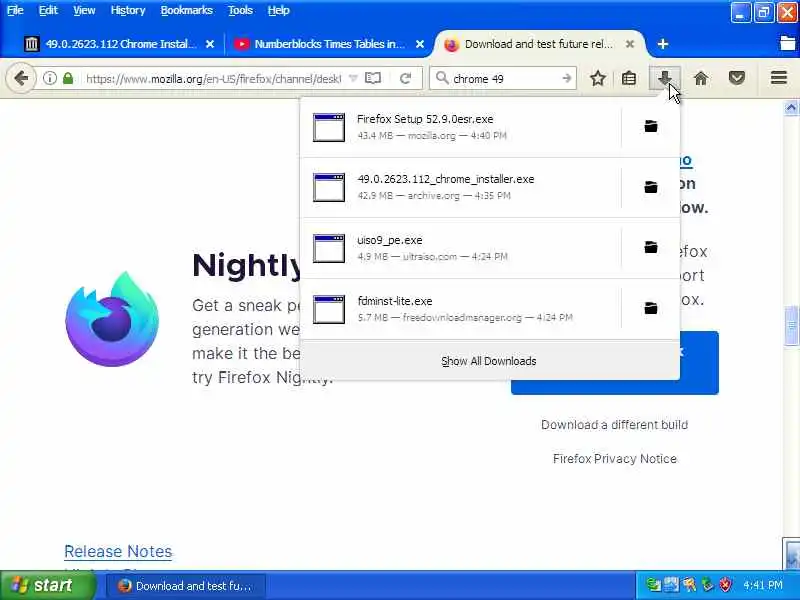Image resolution: width=800 pixels, height=600 pixels.
Task: Bookmark this page with star icon
Action: [x=597, y=78]
